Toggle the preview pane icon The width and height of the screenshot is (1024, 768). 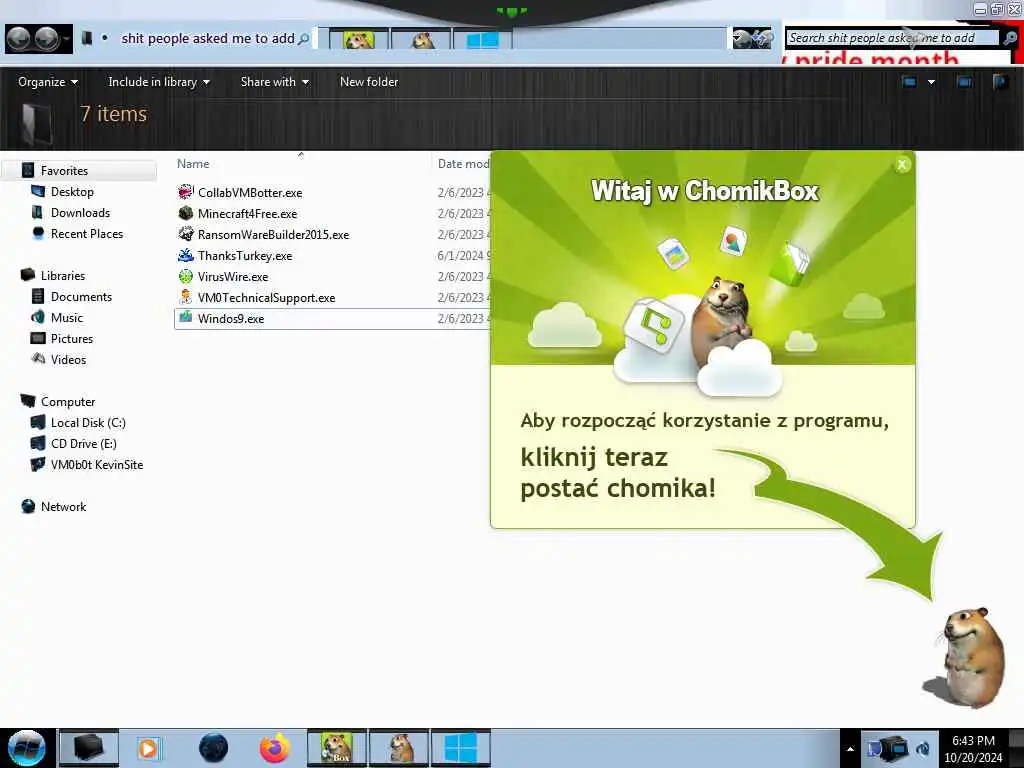click(x=964, y=82)
